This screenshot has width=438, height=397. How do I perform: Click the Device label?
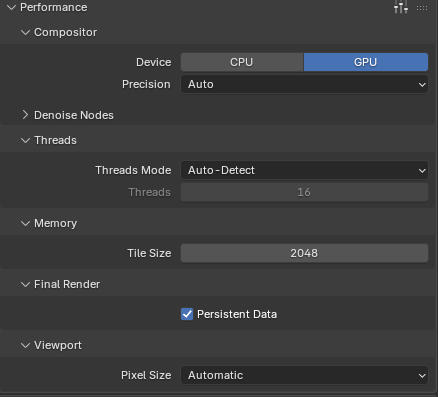pos(154,62)
